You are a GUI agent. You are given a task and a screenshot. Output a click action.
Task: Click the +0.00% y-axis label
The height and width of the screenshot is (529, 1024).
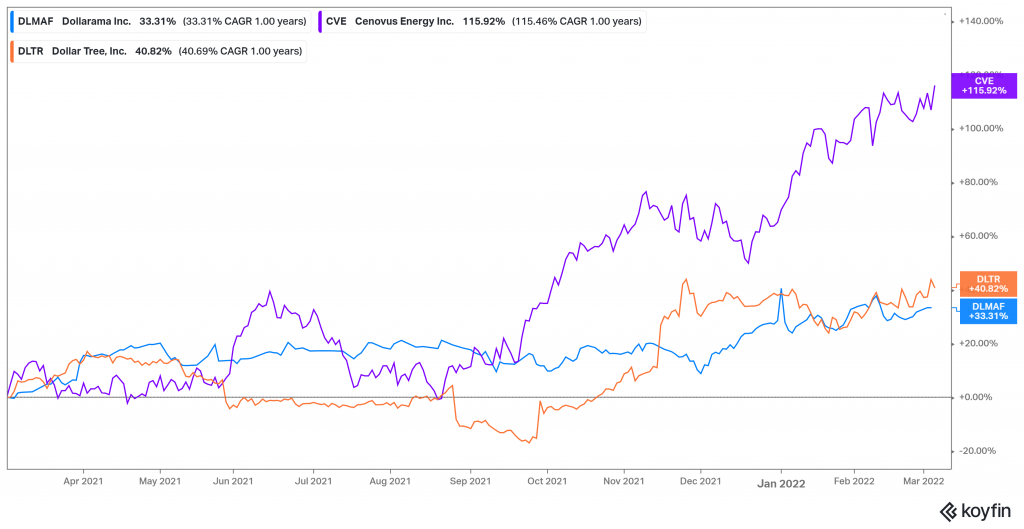[x=974, y=397]
